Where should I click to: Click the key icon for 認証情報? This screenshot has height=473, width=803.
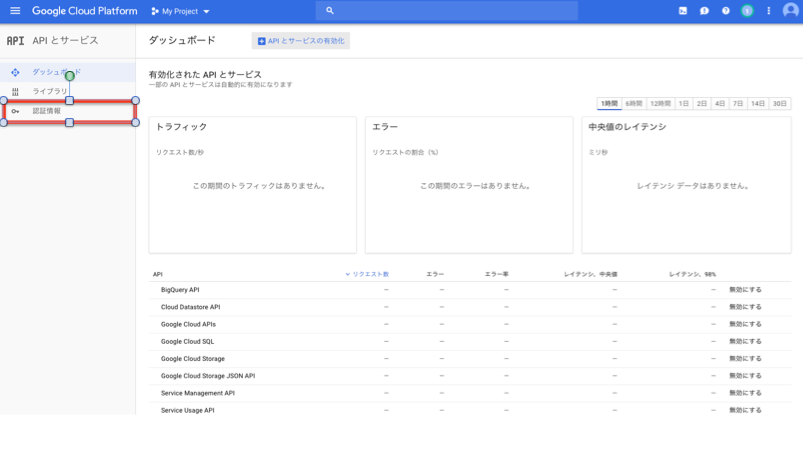click(x=15, y=111)
